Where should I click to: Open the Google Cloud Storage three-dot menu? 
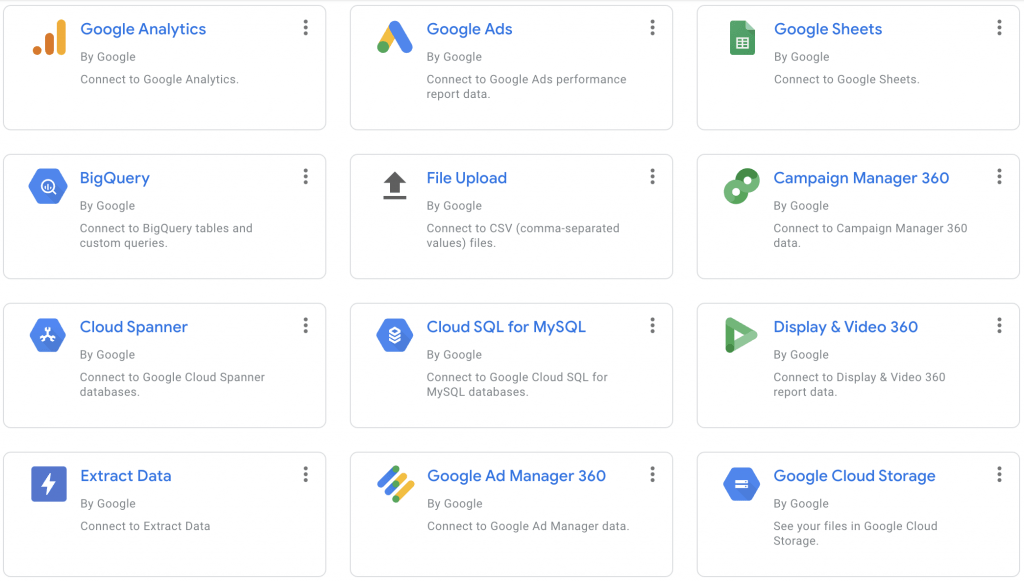[x=999, y=474]
